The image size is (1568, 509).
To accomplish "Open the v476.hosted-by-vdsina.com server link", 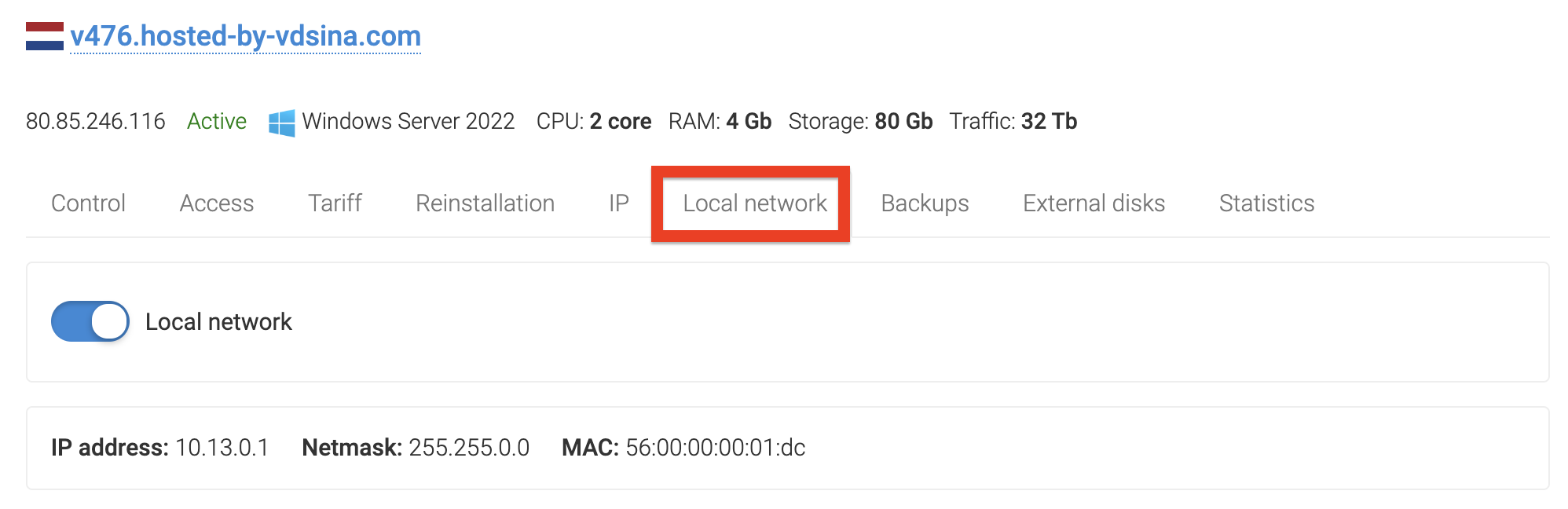I will tap(245, 36).
